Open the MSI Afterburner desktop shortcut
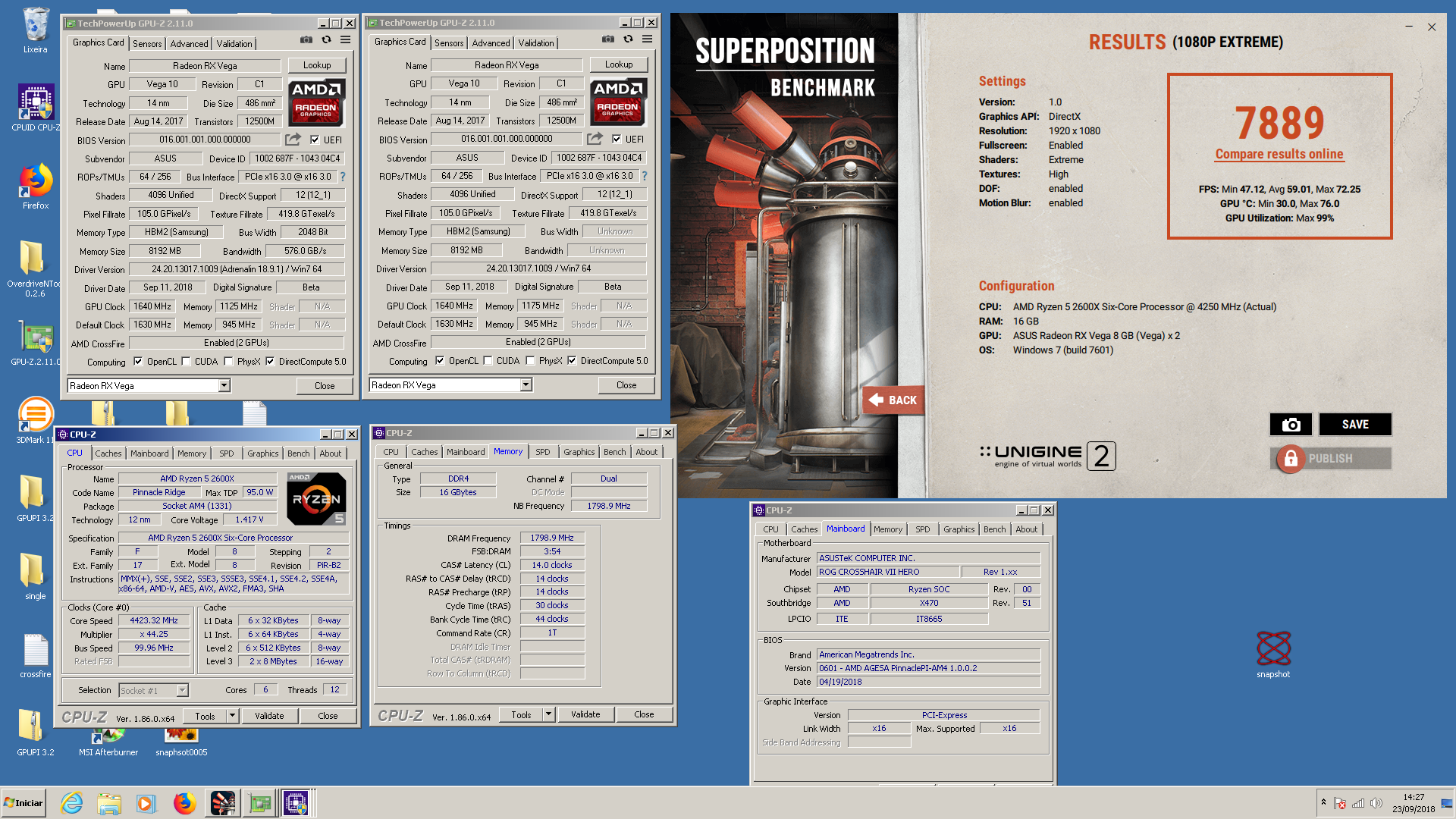 pyautogui.click(x=108, y=742)
